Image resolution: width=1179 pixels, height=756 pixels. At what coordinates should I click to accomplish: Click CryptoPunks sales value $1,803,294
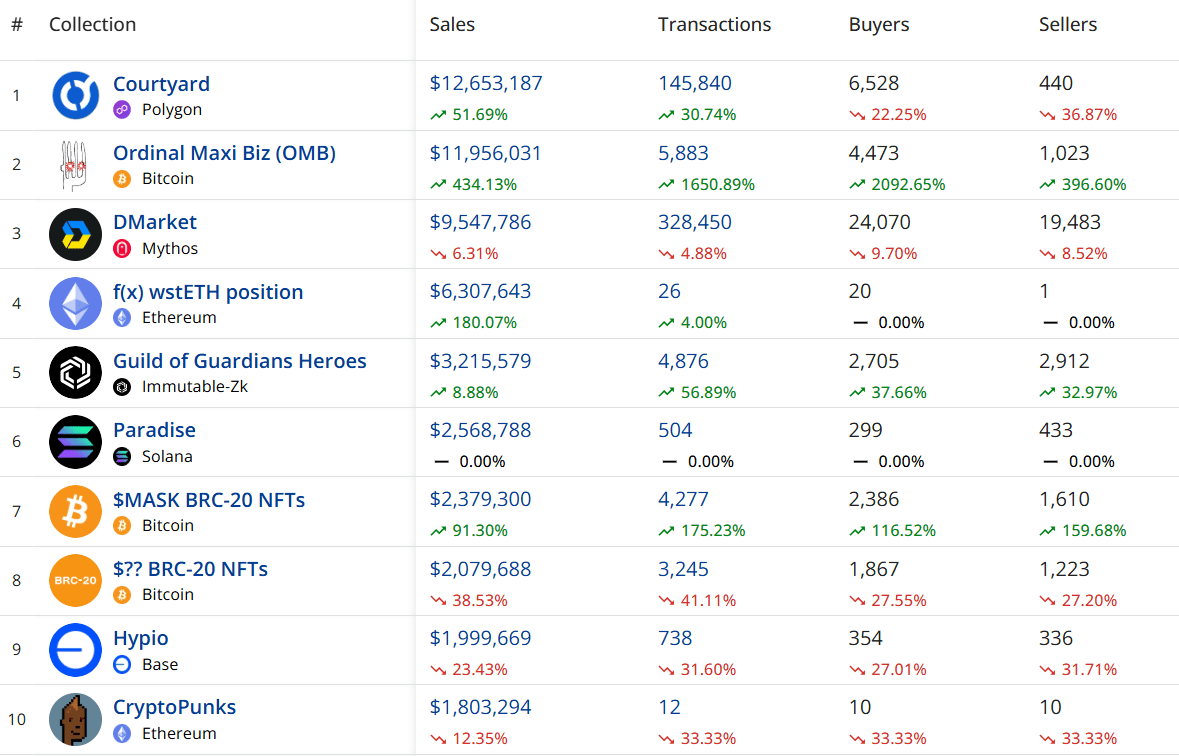[480, 707]
